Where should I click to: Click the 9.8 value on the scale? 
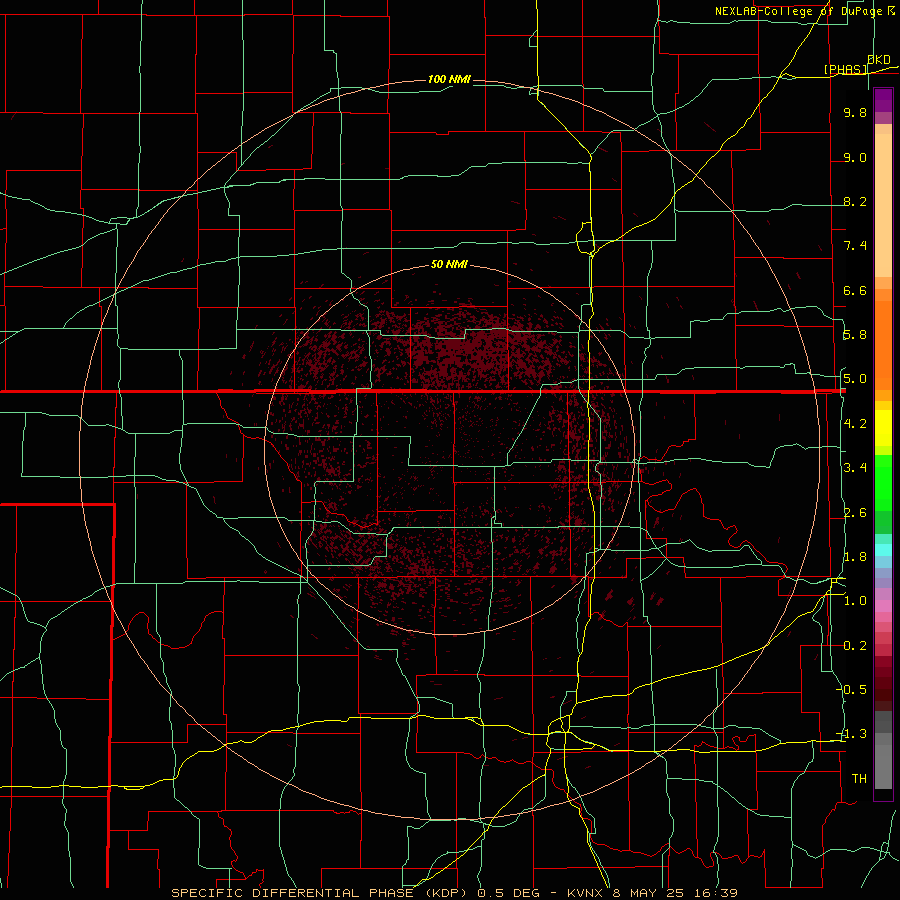[x=855, y=112]
